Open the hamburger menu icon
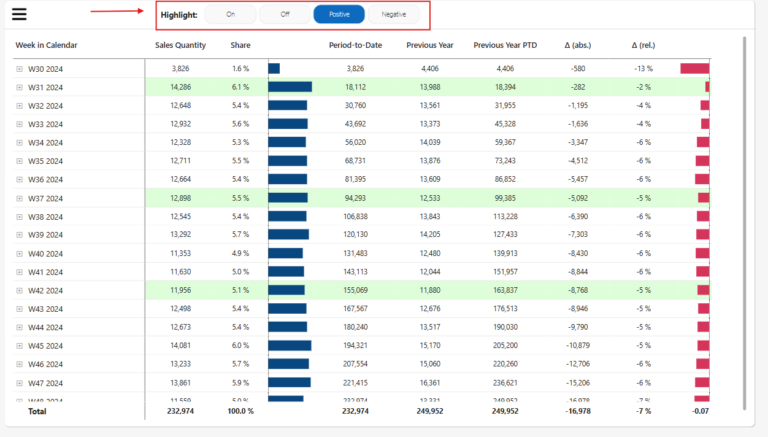The height and width of the screenshot is (437, 768). pos(19,14)
